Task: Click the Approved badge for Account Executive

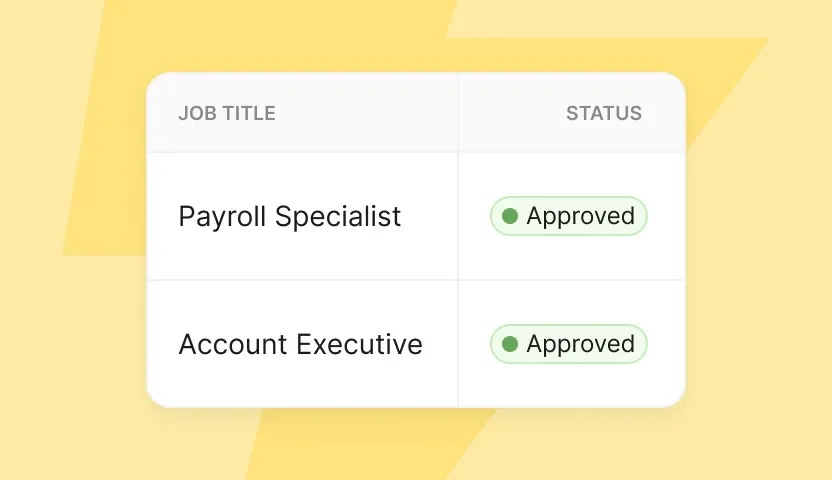Action: pos(569,344)
